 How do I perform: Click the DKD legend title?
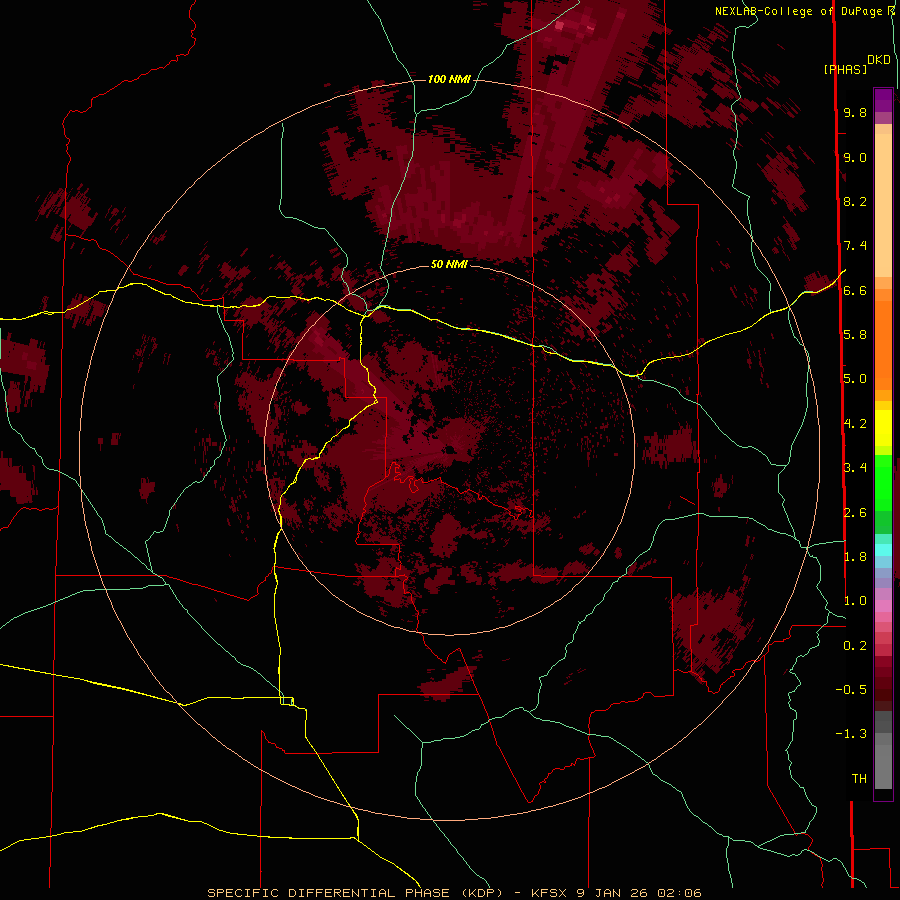[879, 60]
